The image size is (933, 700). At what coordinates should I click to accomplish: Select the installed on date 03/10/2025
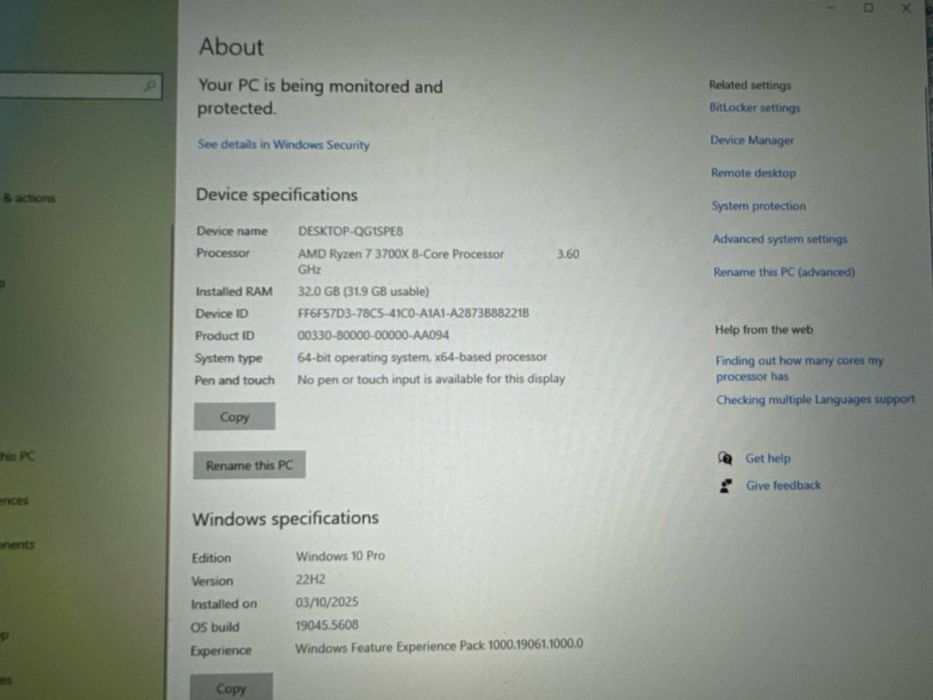(x=327, y=602)
